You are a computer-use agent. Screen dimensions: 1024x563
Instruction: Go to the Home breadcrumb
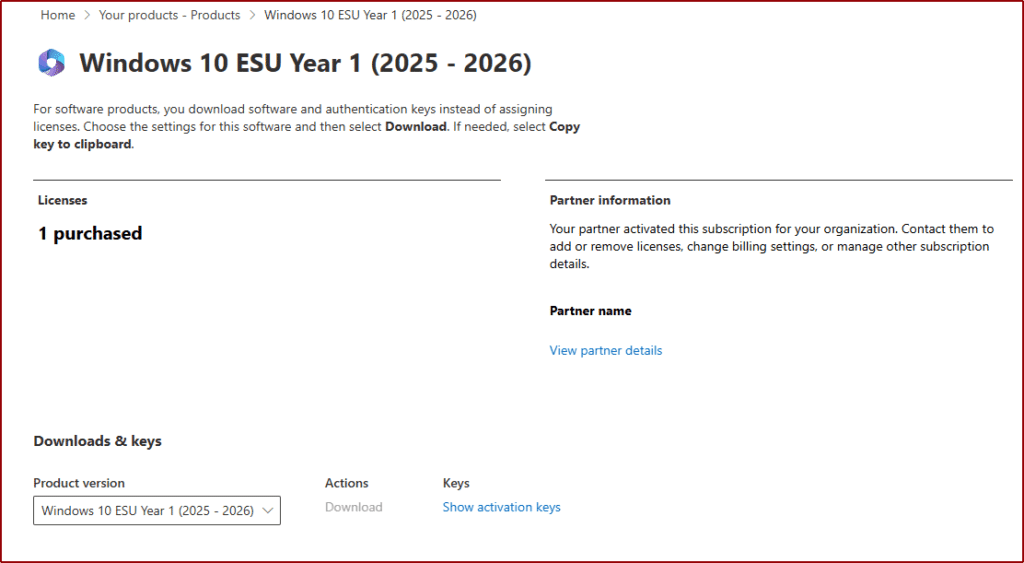click(x=57, y=15)
